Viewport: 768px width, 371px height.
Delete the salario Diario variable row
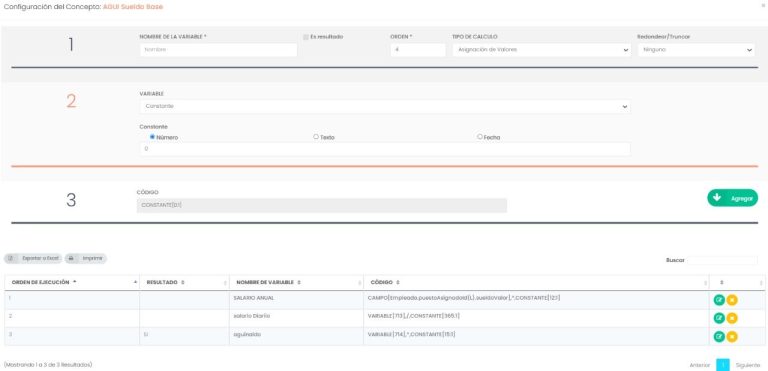(x=732, y=318)
